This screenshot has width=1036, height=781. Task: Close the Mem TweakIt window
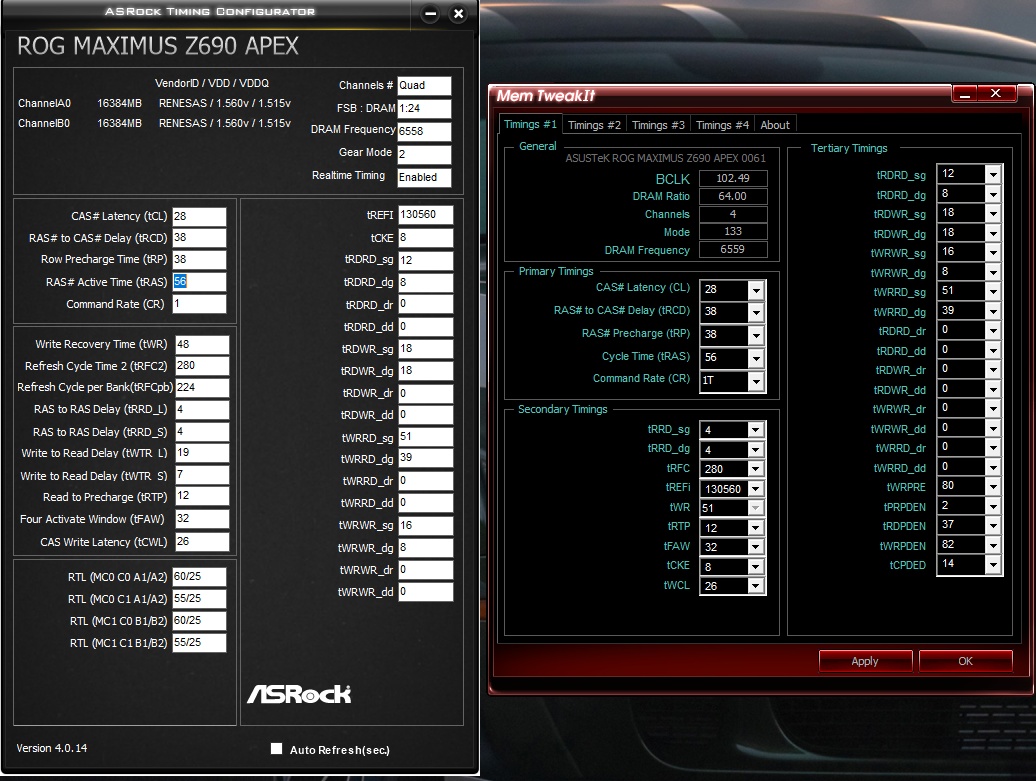[x=996, y=94]
